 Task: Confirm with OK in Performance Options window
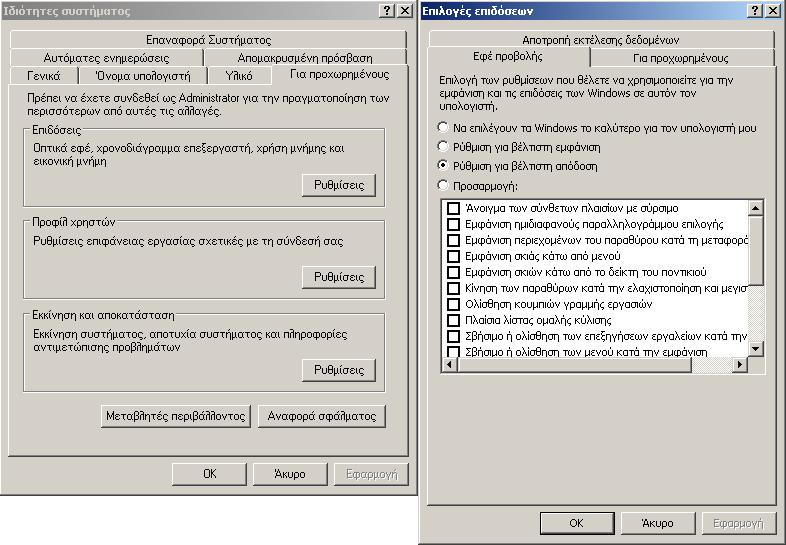(x=576, y=523)
